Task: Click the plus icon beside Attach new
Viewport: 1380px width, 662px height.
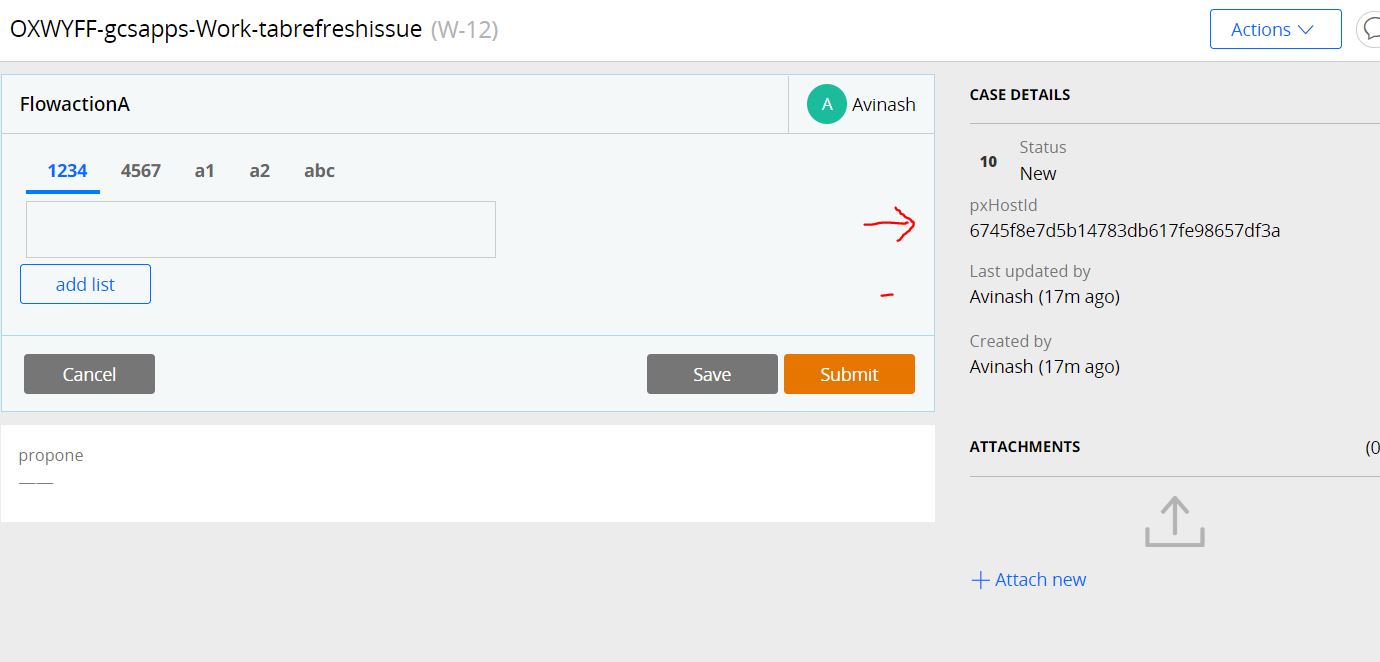Action: (x=980, y=580)
